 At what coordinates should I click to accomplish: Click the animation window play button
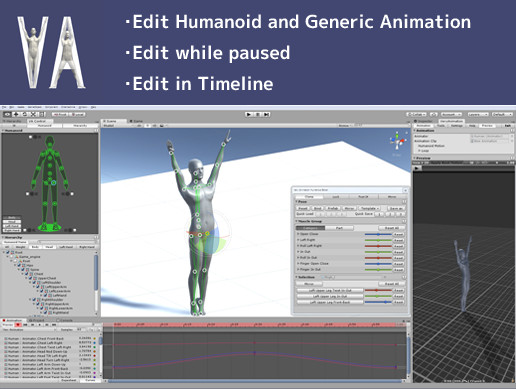(39, 325)
